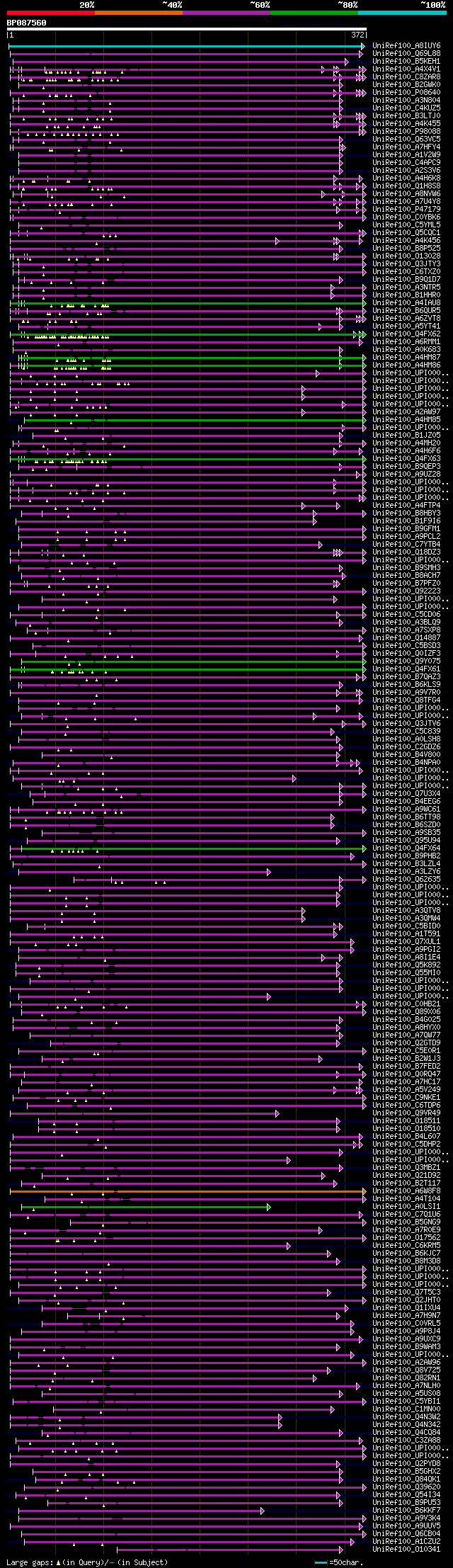Screen dimensions: 453x1568
Task: Select hit UniRef100_A4HM86
Action: coord(406,365)
